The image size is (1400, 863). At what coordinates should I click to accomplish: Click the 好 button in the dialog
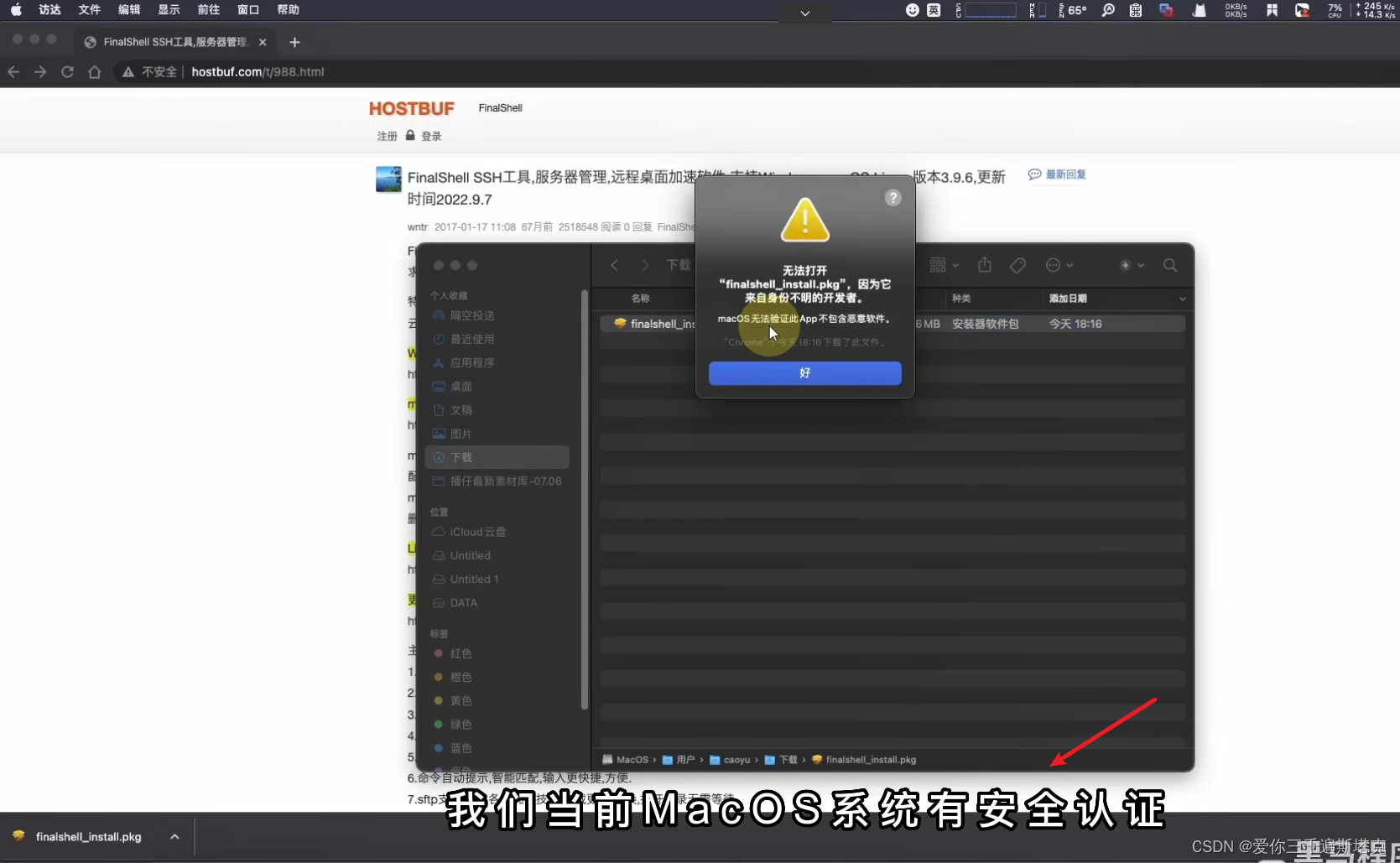click(x=804, y=373)
